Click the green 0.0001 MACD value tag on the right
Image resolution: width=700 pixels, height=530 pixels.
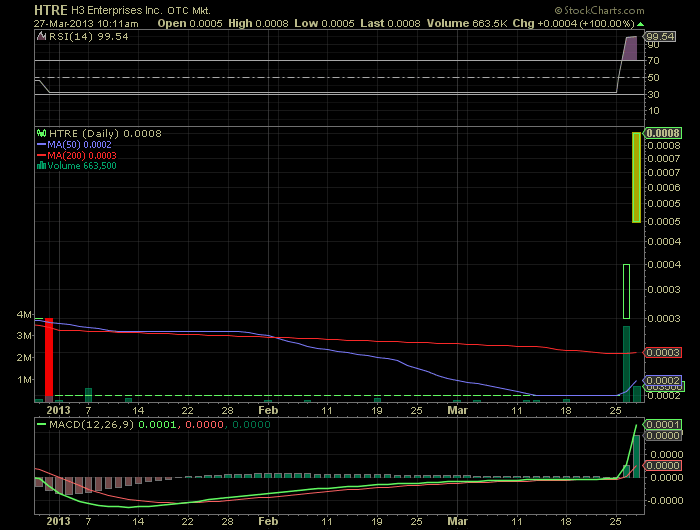(663, 425)
